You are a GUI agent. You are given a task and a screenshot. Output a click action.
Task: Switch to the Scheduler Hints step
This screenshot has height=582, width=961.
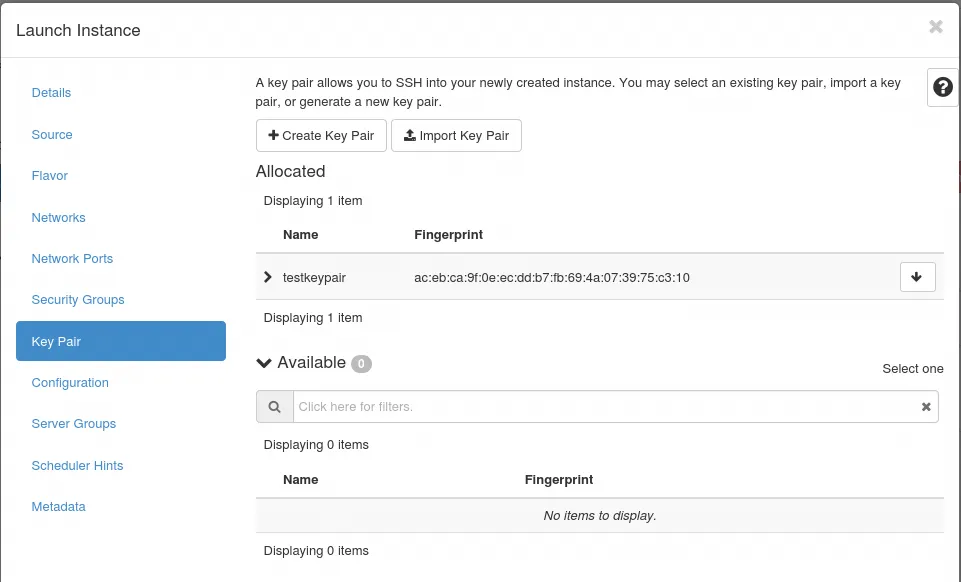78,466
